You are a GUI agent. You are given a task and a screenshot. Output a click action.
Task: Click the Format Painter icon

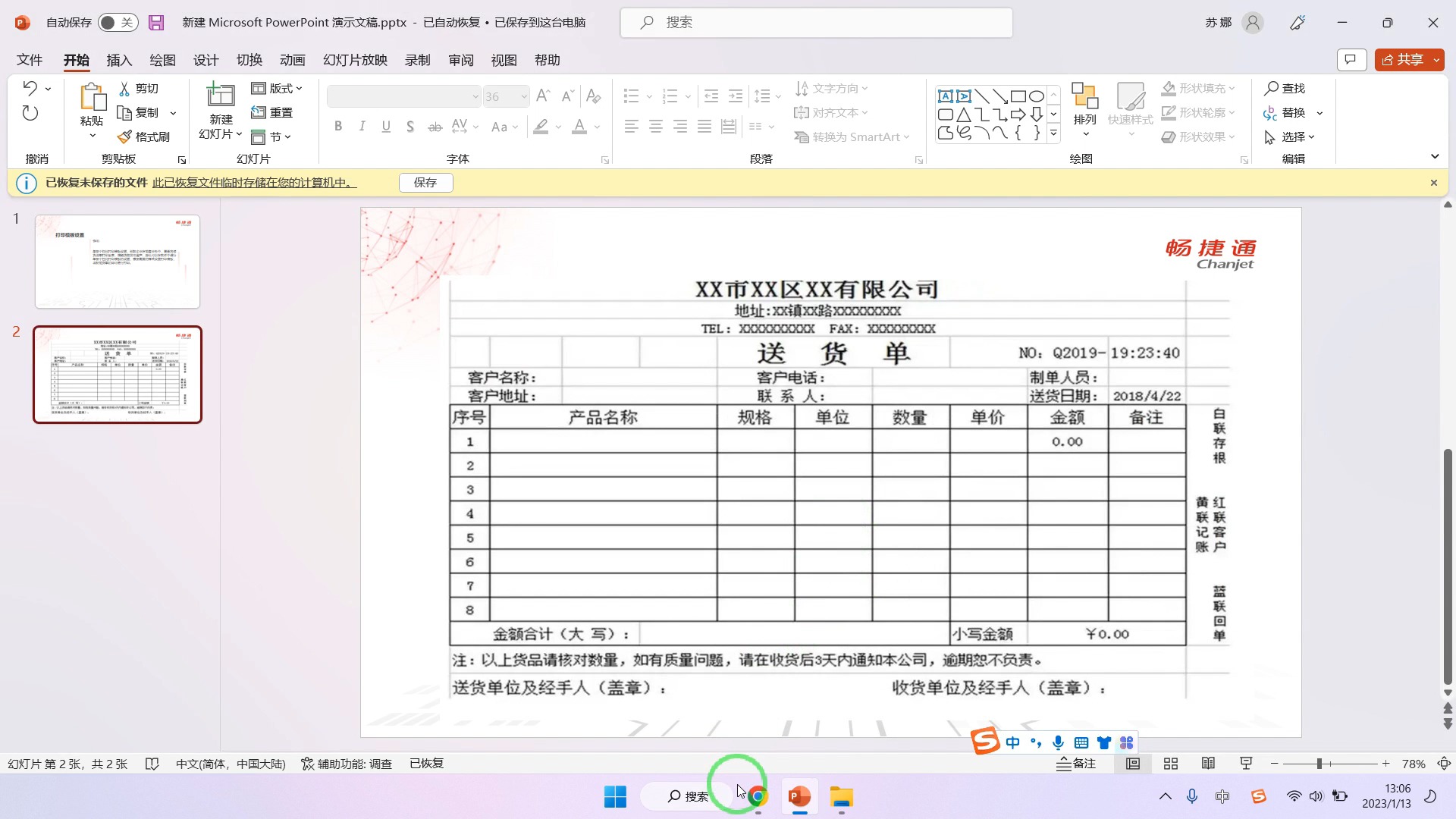click(125, 136)
